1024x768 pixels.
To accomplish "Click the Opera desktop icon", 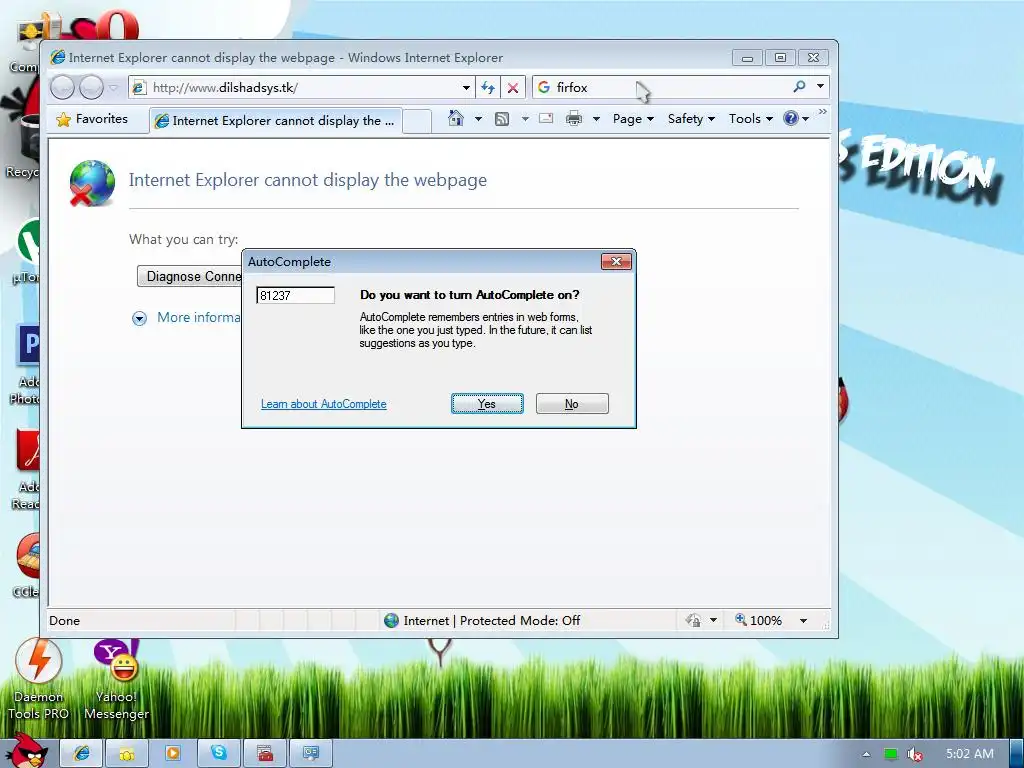I will (118, 26).
